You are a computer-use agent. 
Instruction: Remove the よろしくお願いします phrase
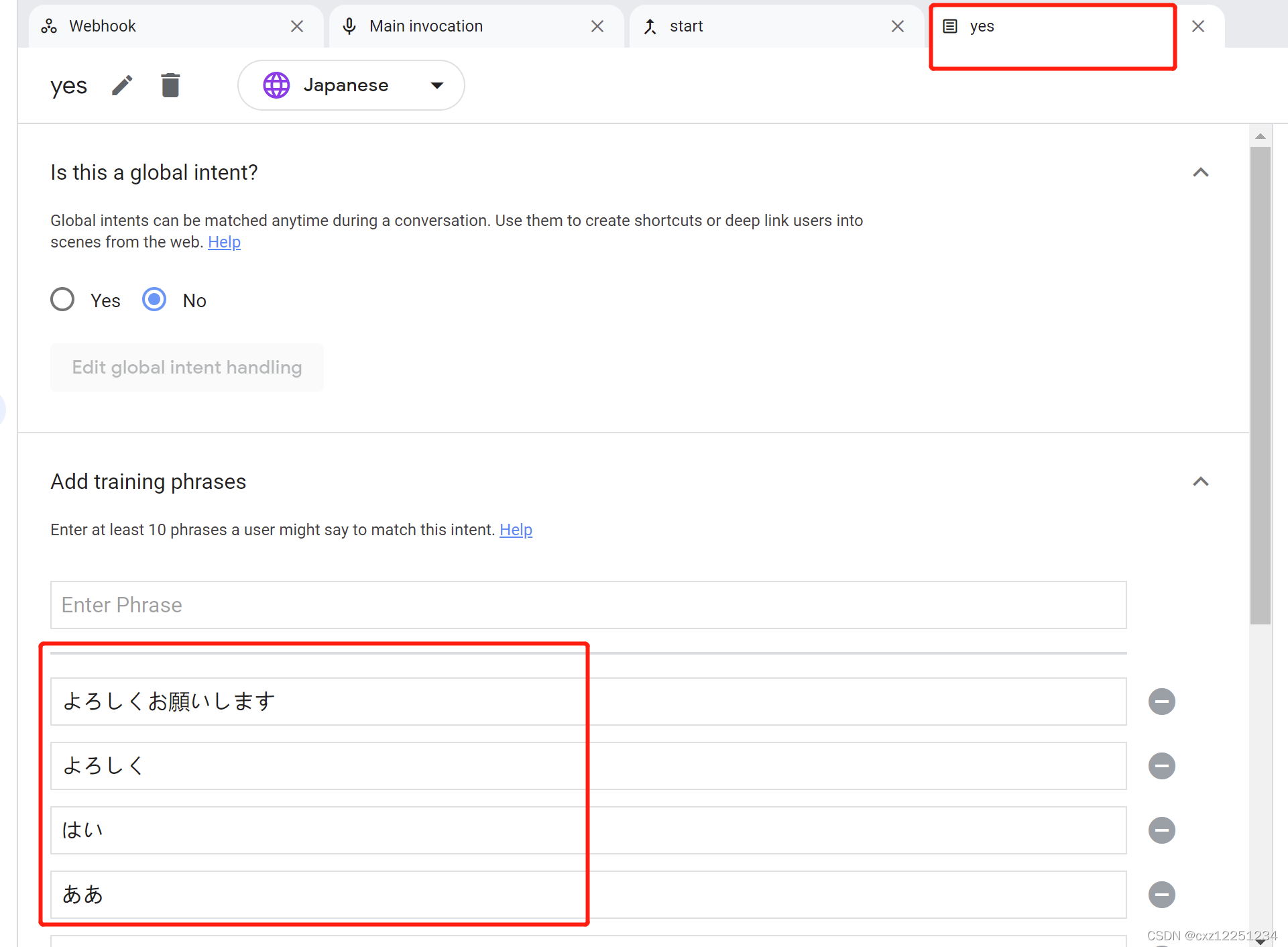pyautogui.click(x=1161, y=702)
